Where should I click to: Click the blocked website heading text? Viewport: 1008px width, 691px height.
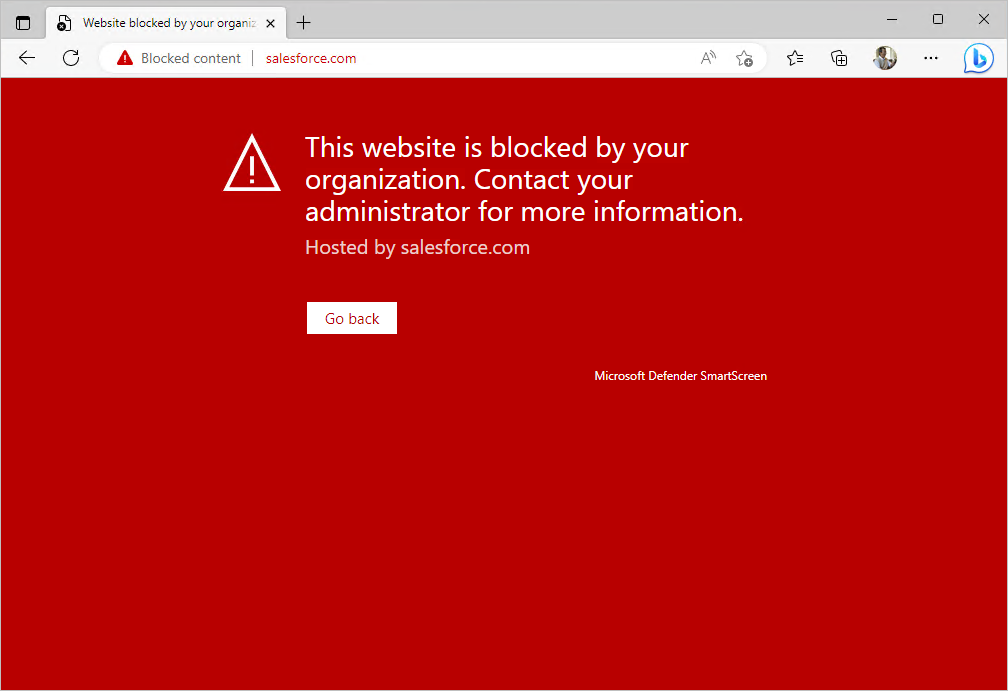coord(524,179)
